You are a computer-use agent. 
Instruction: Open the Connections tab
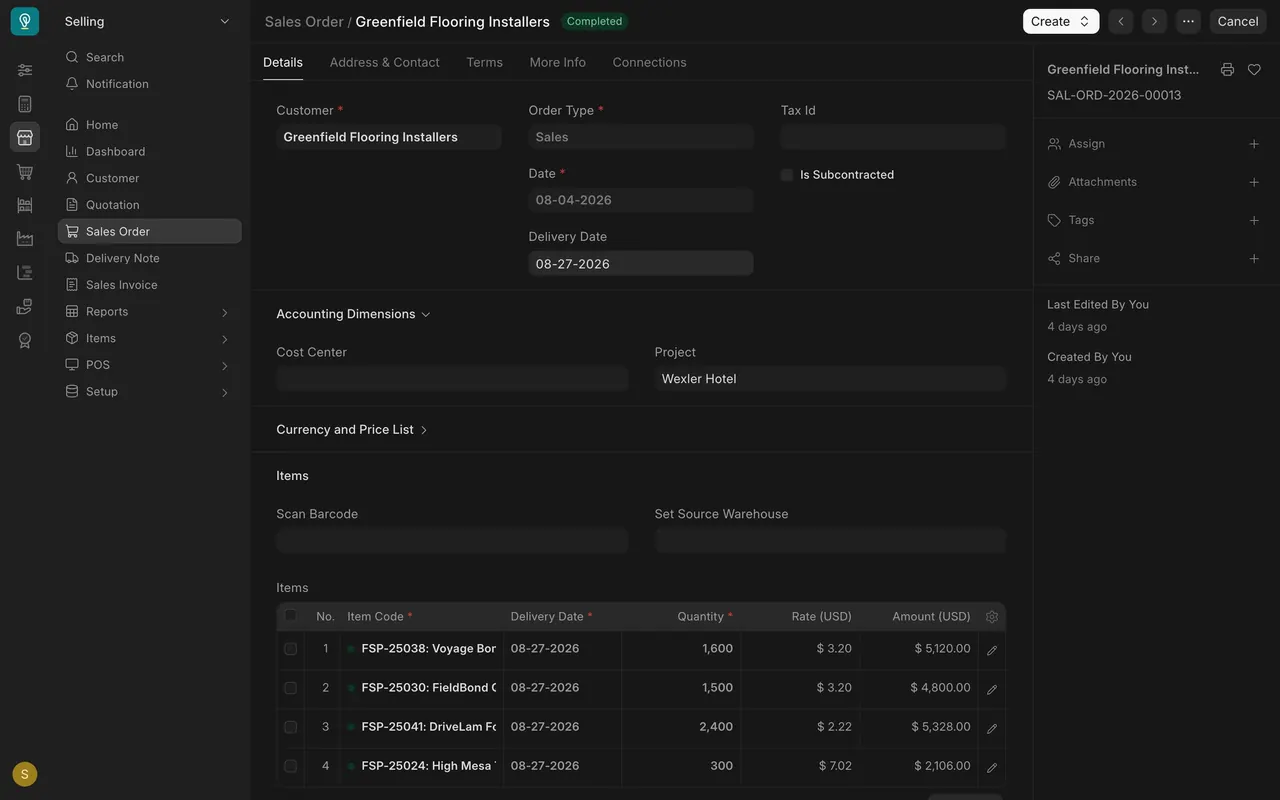[x=649, y=62]
